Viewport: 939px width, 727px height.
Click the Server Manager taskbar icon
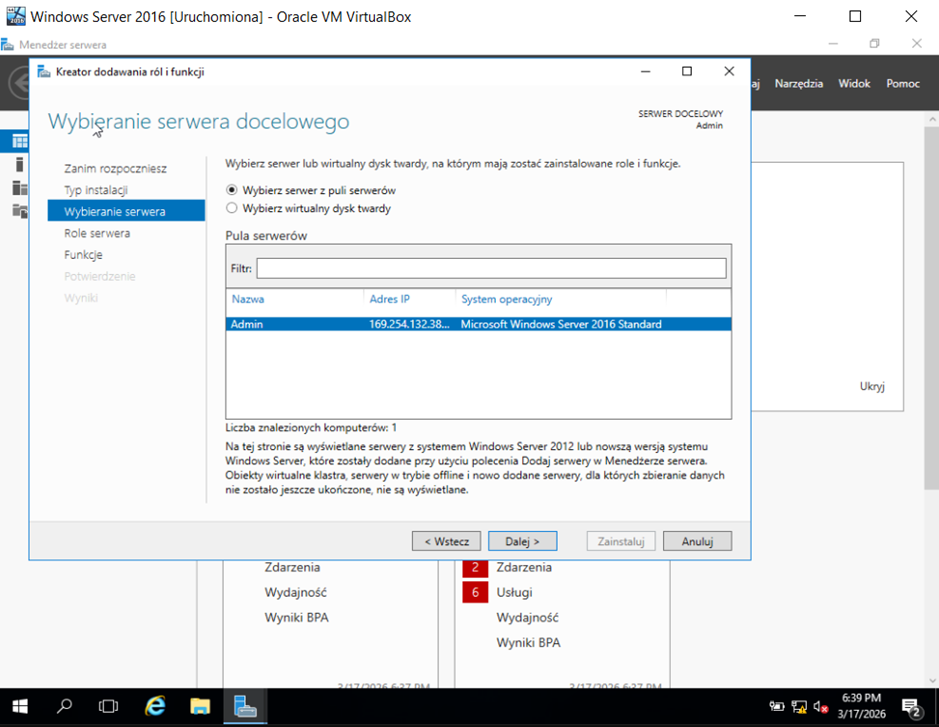point(245,706)
